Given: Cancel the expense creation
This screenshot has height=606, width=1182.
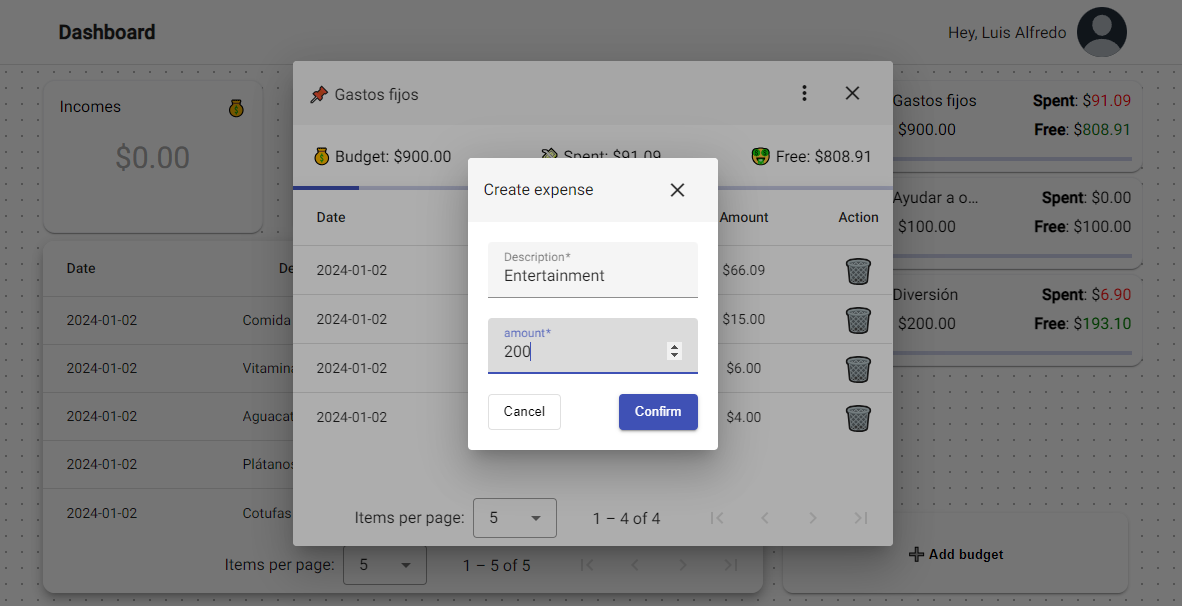Looking at the screenshot, I should click(524, 412).
